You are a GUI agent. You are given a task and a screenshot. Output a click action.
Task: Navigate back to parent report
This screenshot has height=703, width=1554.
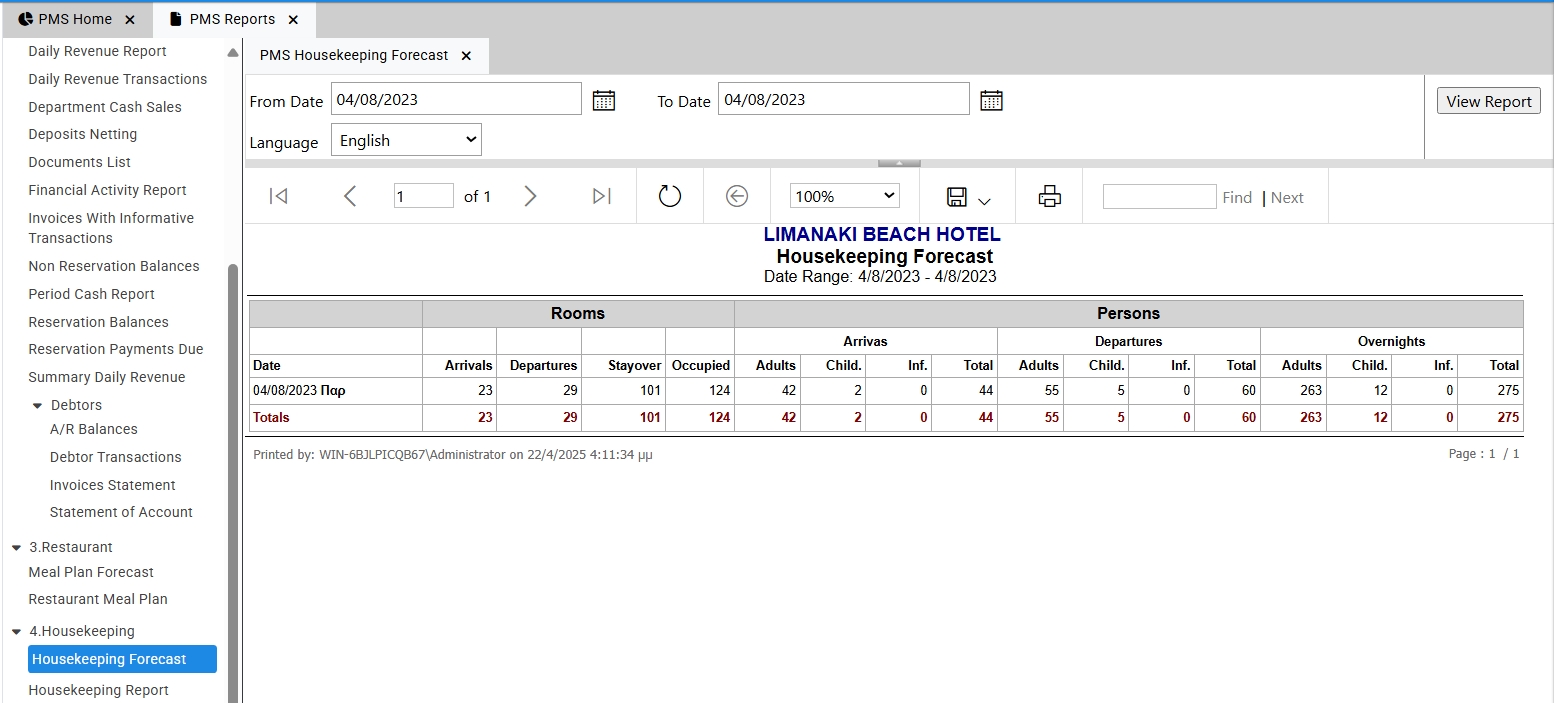tap(737, 196)
